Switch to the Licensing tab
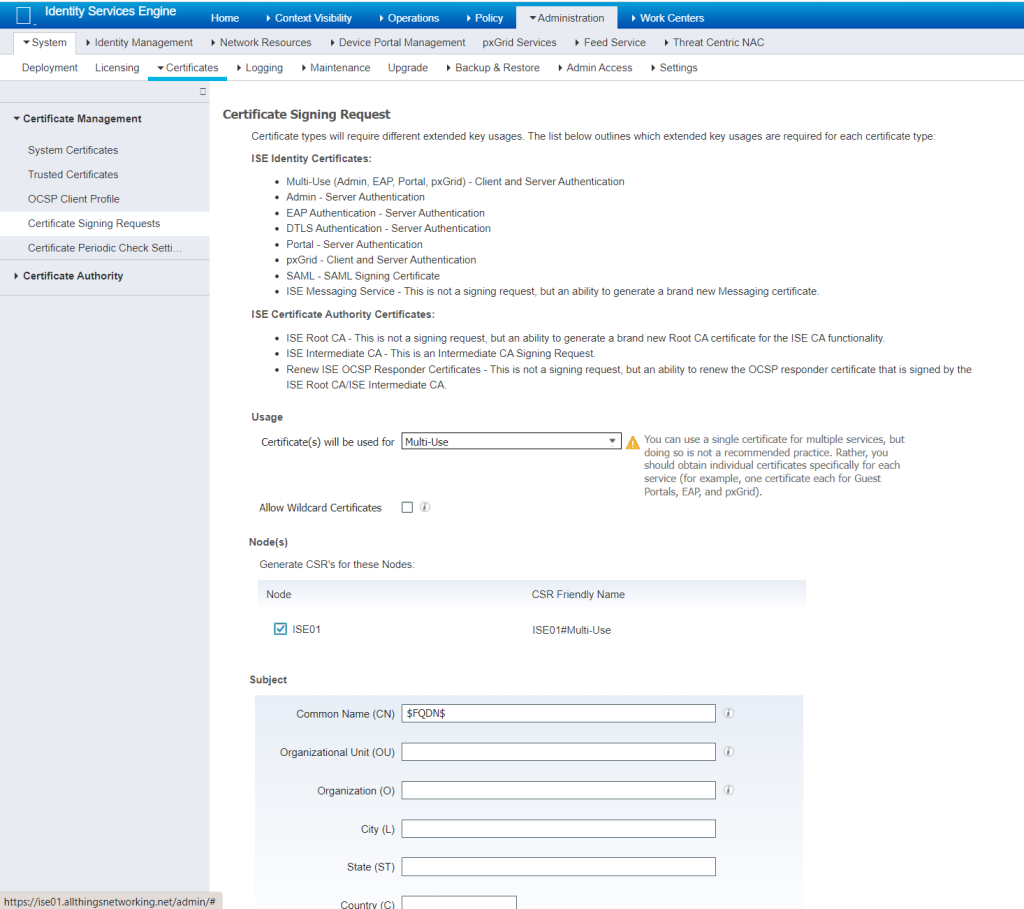Image resolution: width=1024 pixels, height=909 pixels. (117, 68)
